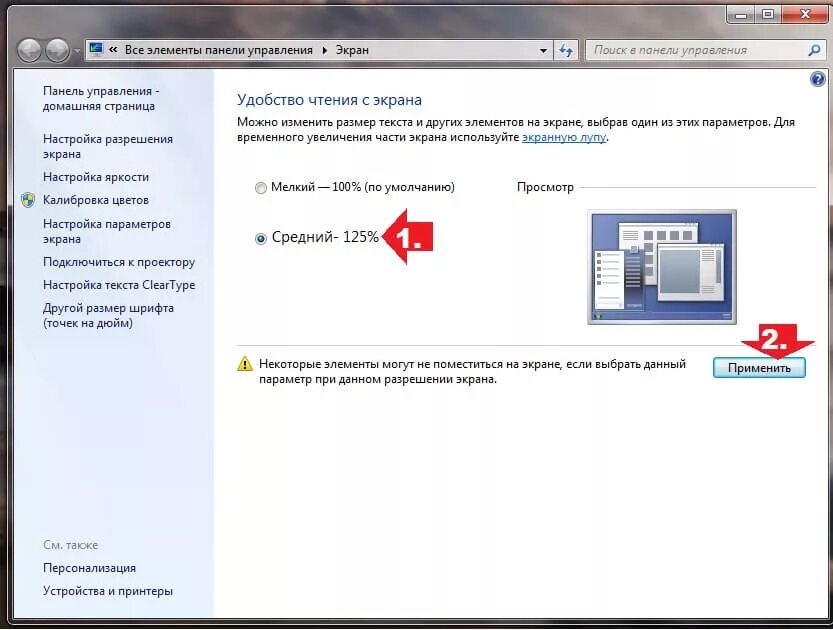Close the control panel window
The image size is (833, 630).
[x=805, y=14]
